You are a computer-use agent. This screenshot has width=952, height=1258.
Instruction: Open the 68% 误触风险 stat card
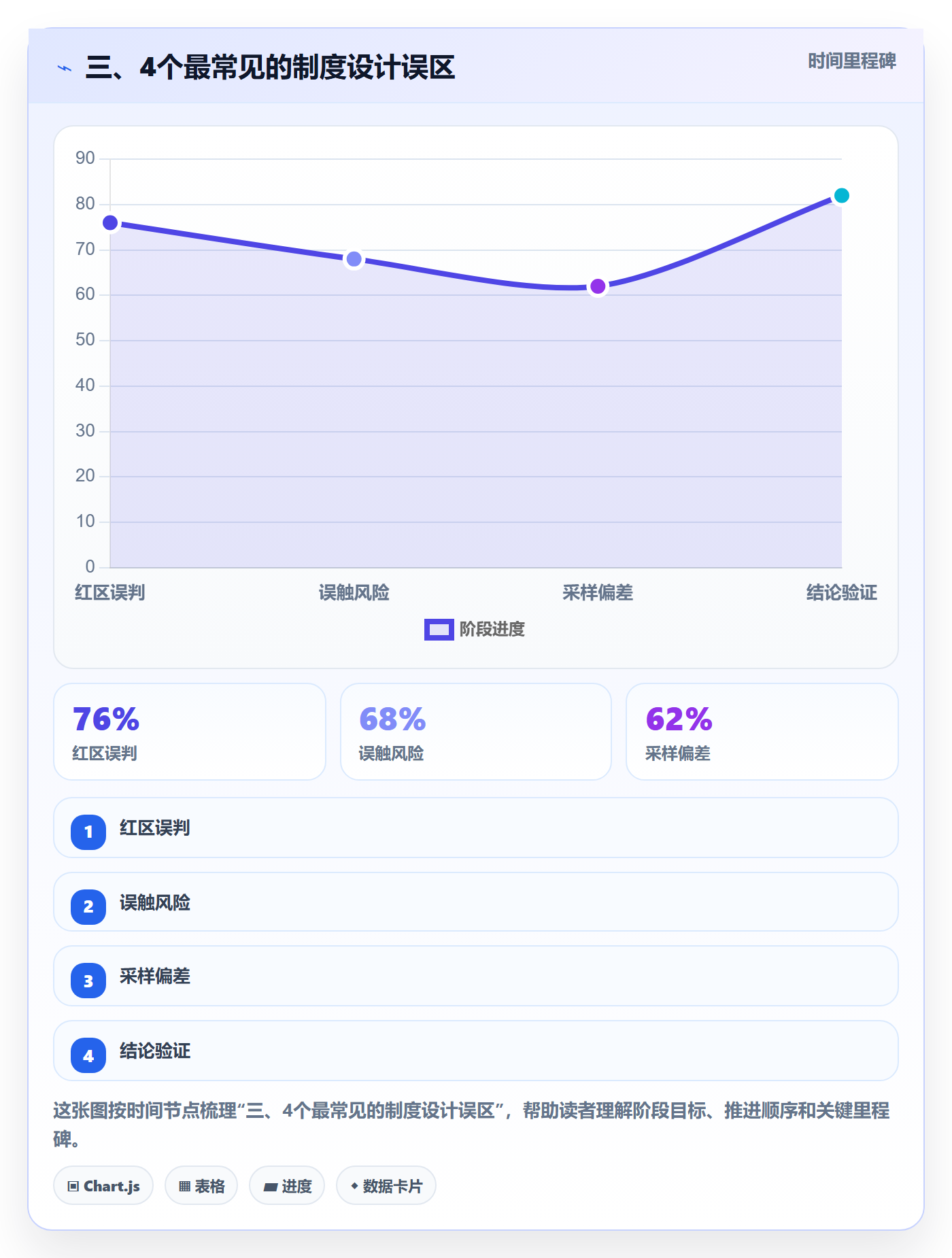click(476, 732)
